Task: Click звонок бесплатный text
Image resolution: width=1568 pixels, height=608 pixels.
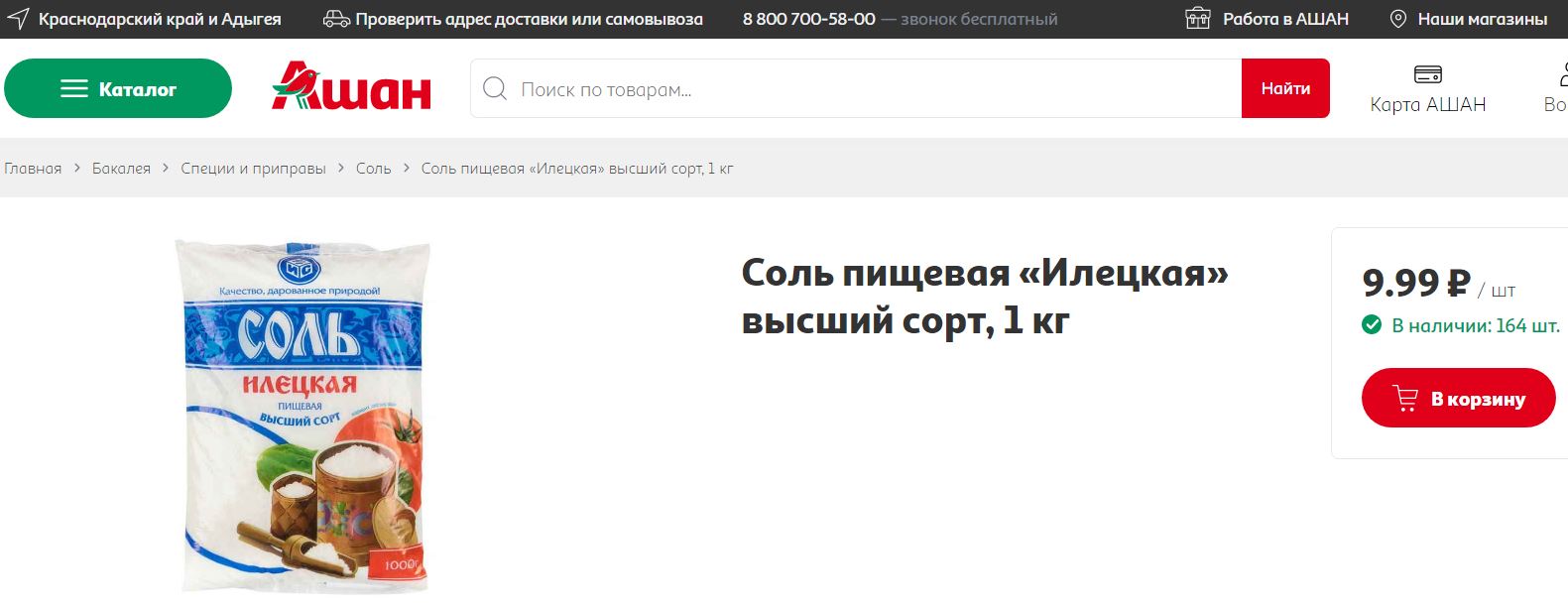Action: click(979, 19)
